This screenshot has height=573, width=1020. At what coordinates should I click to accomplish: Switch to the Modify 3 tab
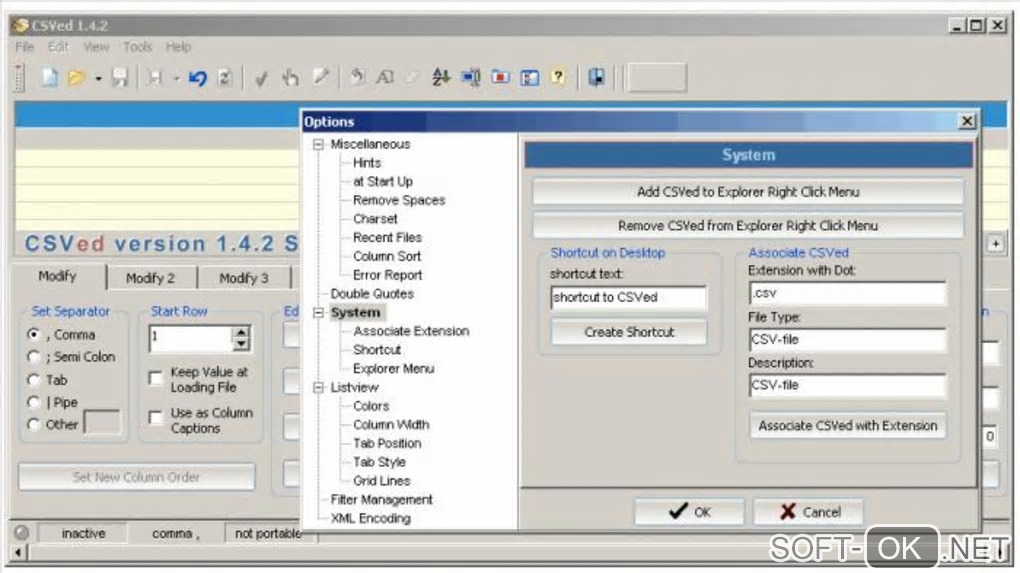[x=244, y=278]
